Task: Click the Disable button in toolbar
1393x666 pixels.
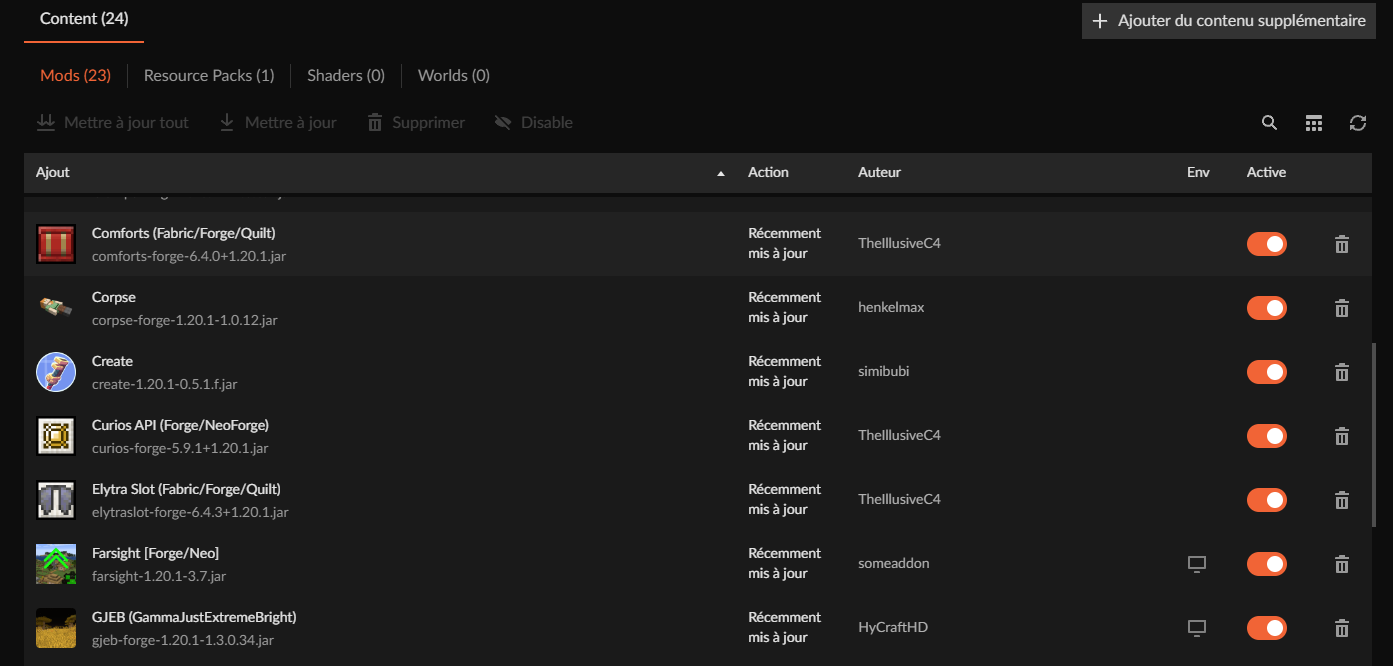Action: [x=534, y=123]
